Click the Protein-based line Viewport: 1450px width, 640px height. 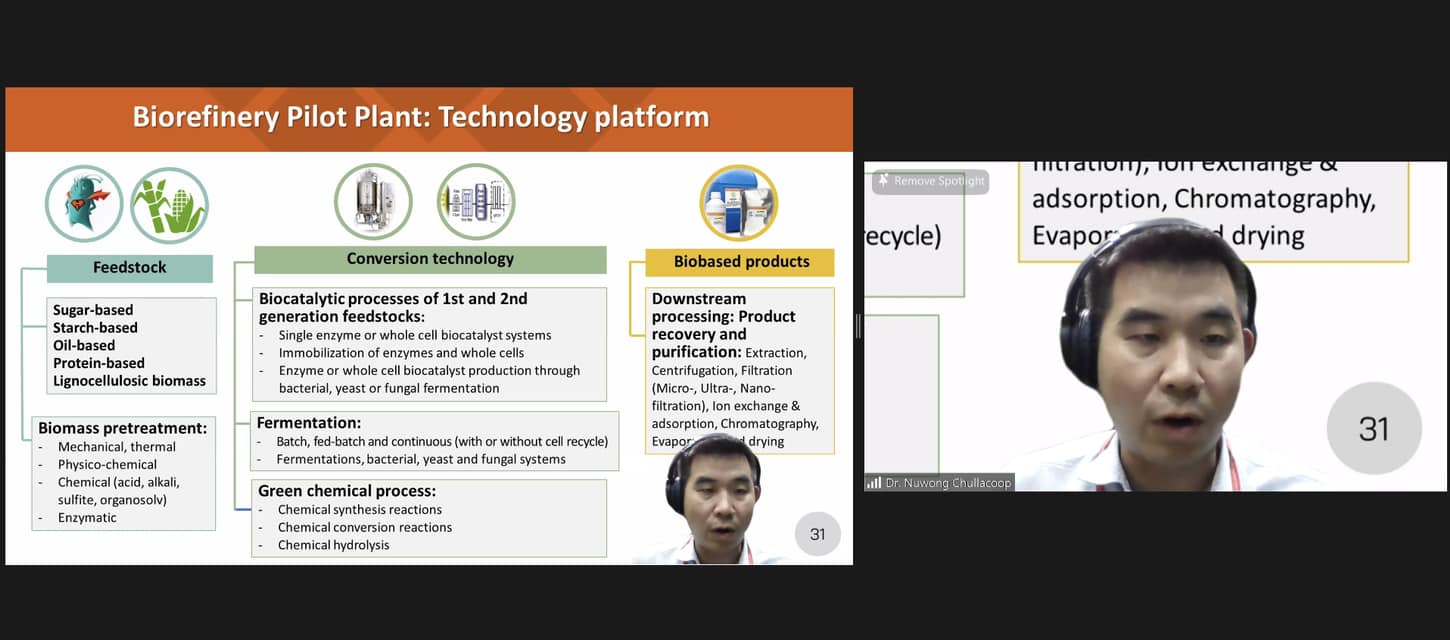point(99,363)
